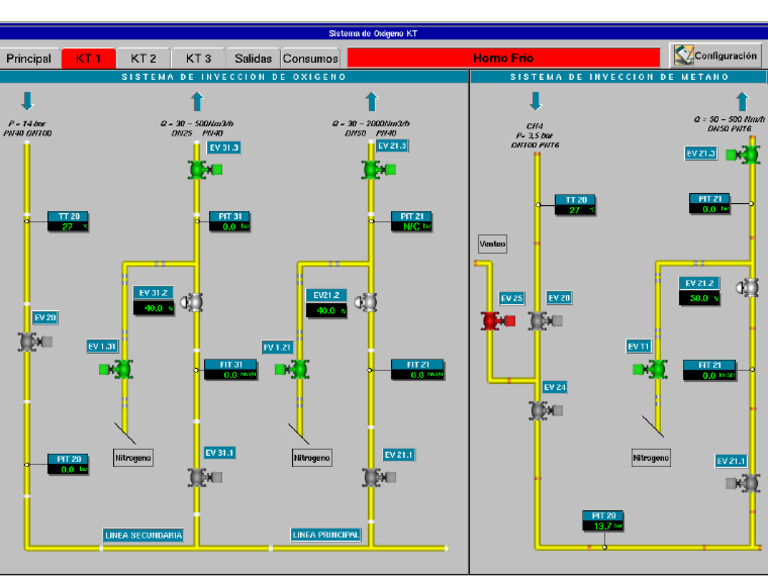768x576 pixels.
Task: Click the EV 25 tag label
Action: 511,298
